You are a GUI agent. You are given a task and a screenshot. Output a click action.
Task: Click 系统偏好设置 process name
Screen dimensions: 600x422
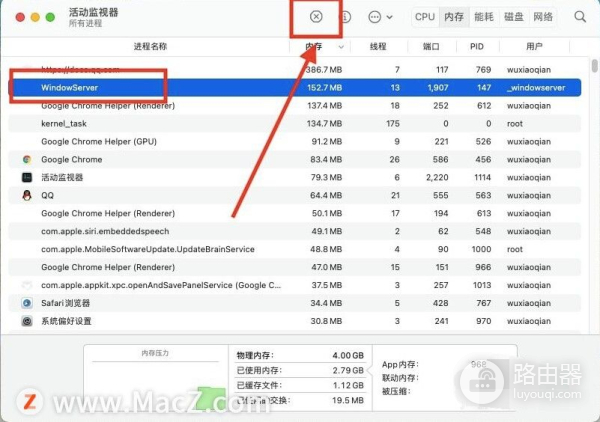point(66,321)
